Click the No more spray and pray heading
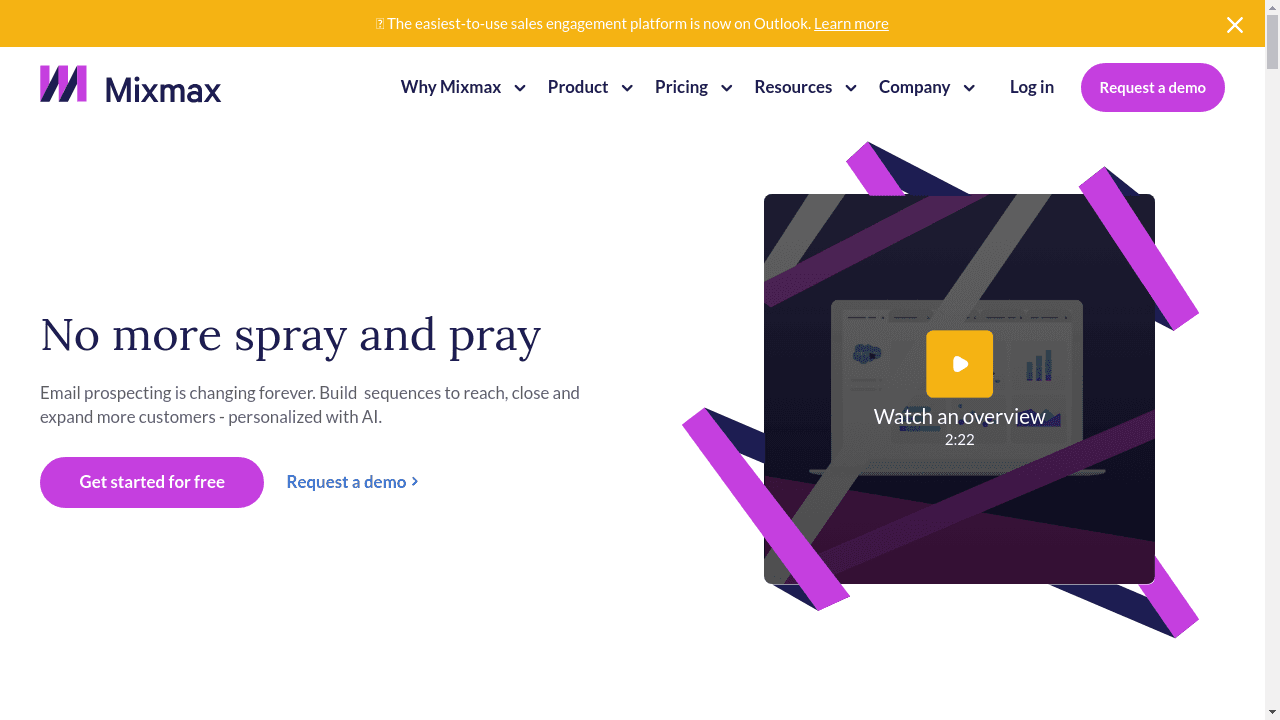The height and width of the screenshot is (720, 1280). 291,334
